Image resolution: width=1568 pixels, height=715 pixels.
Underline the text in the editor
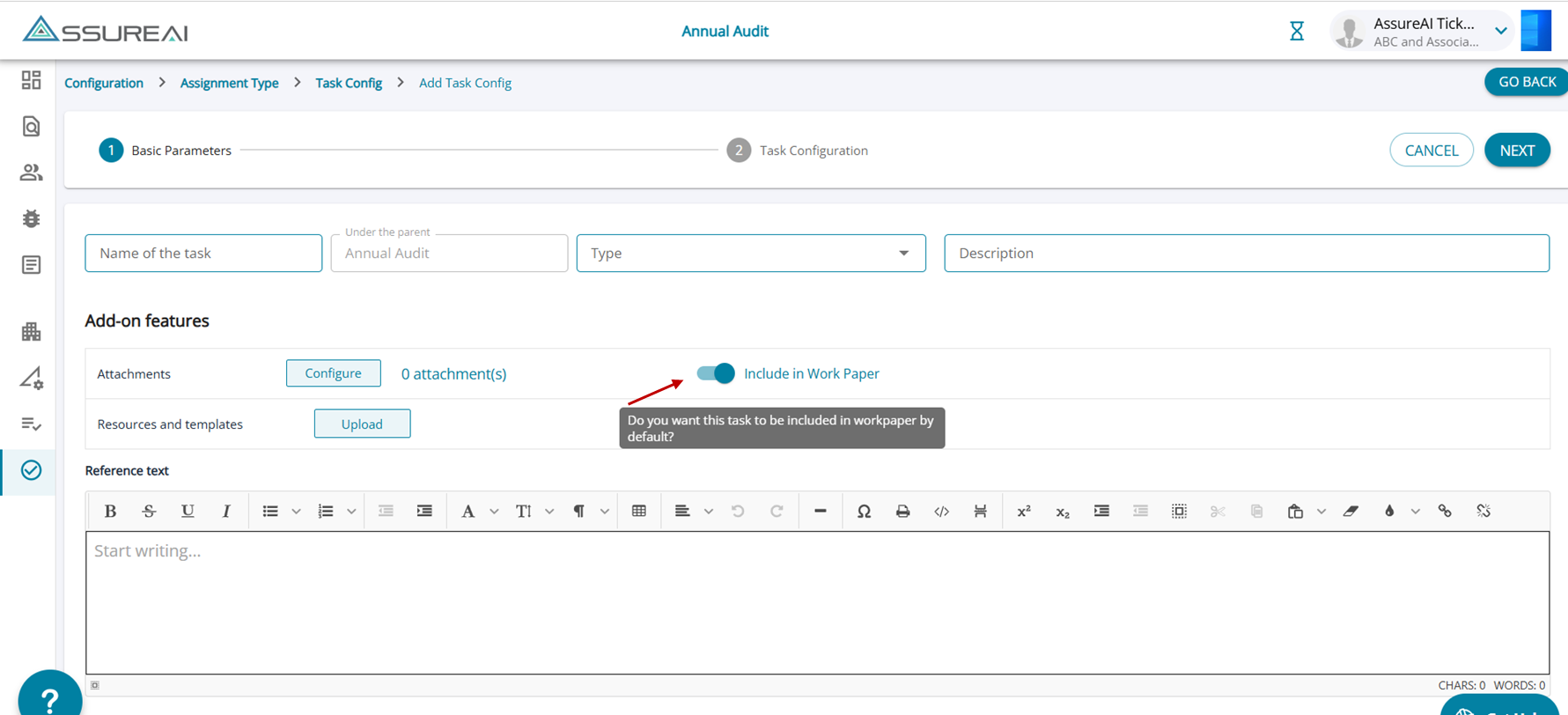click(x=188, y=512)
